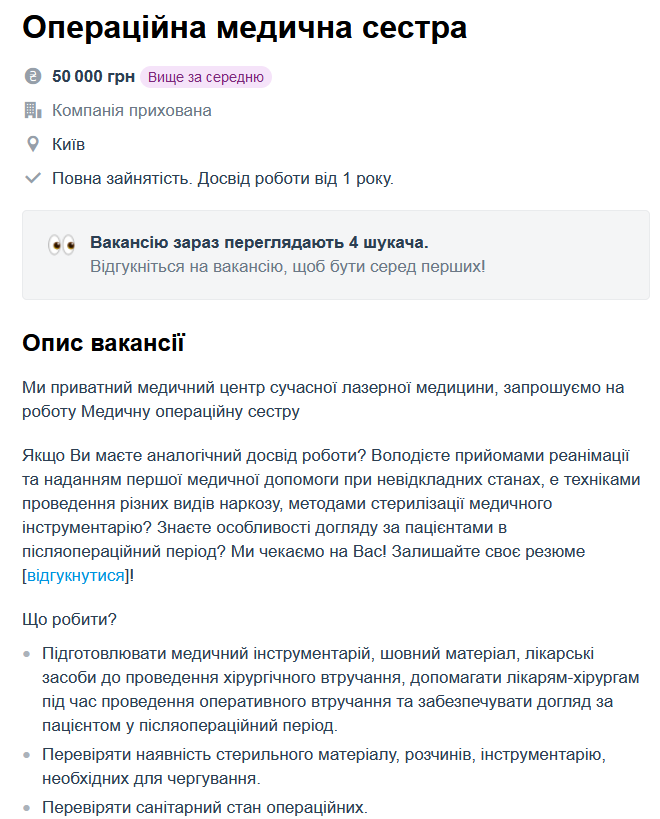
Task: Click the hryvnia salary icon
Action: (x=33, y=77)
